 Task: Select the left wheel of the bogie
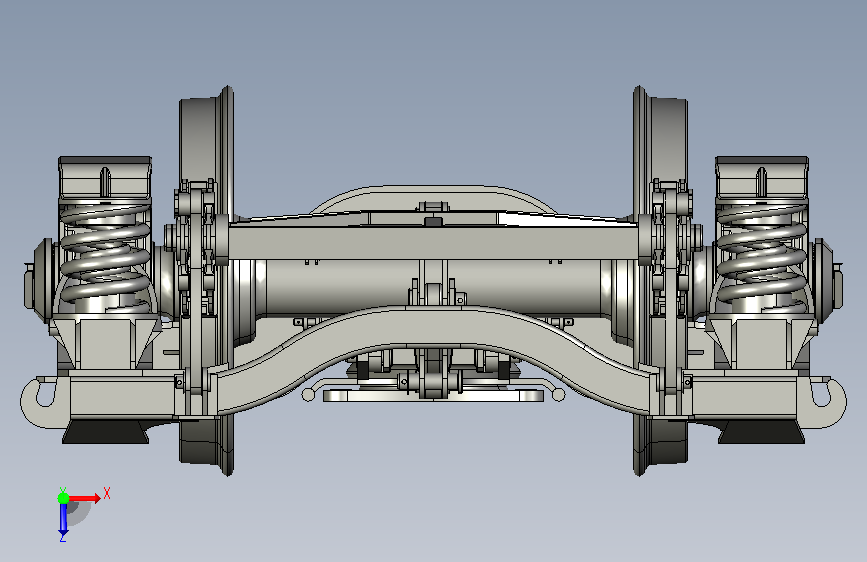[x=207, y=144]
